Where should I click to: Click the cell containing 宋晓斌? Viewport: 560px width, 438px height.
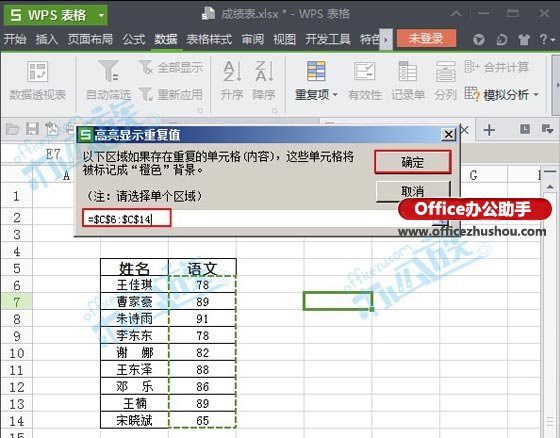pos(134,420)
